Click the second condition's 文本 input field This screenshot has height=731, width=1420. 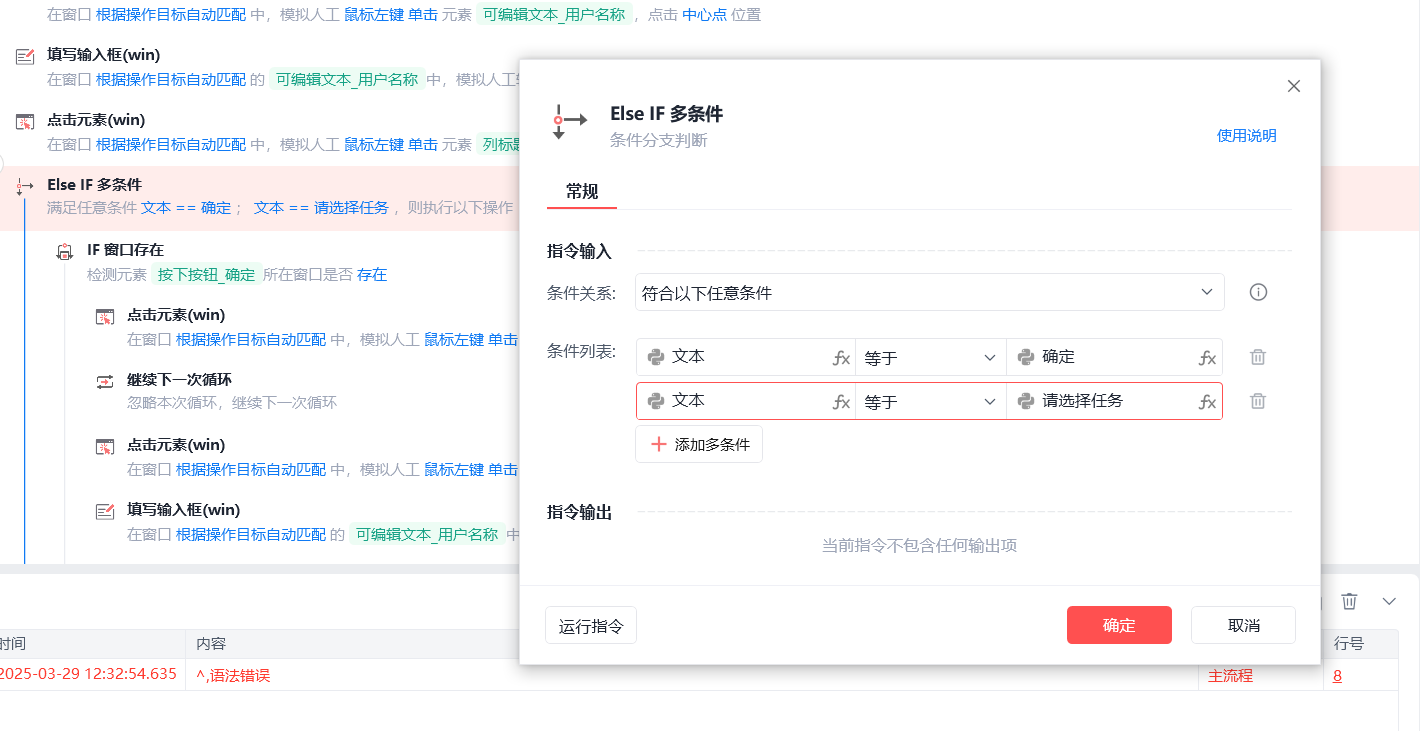tap(745, 401)
